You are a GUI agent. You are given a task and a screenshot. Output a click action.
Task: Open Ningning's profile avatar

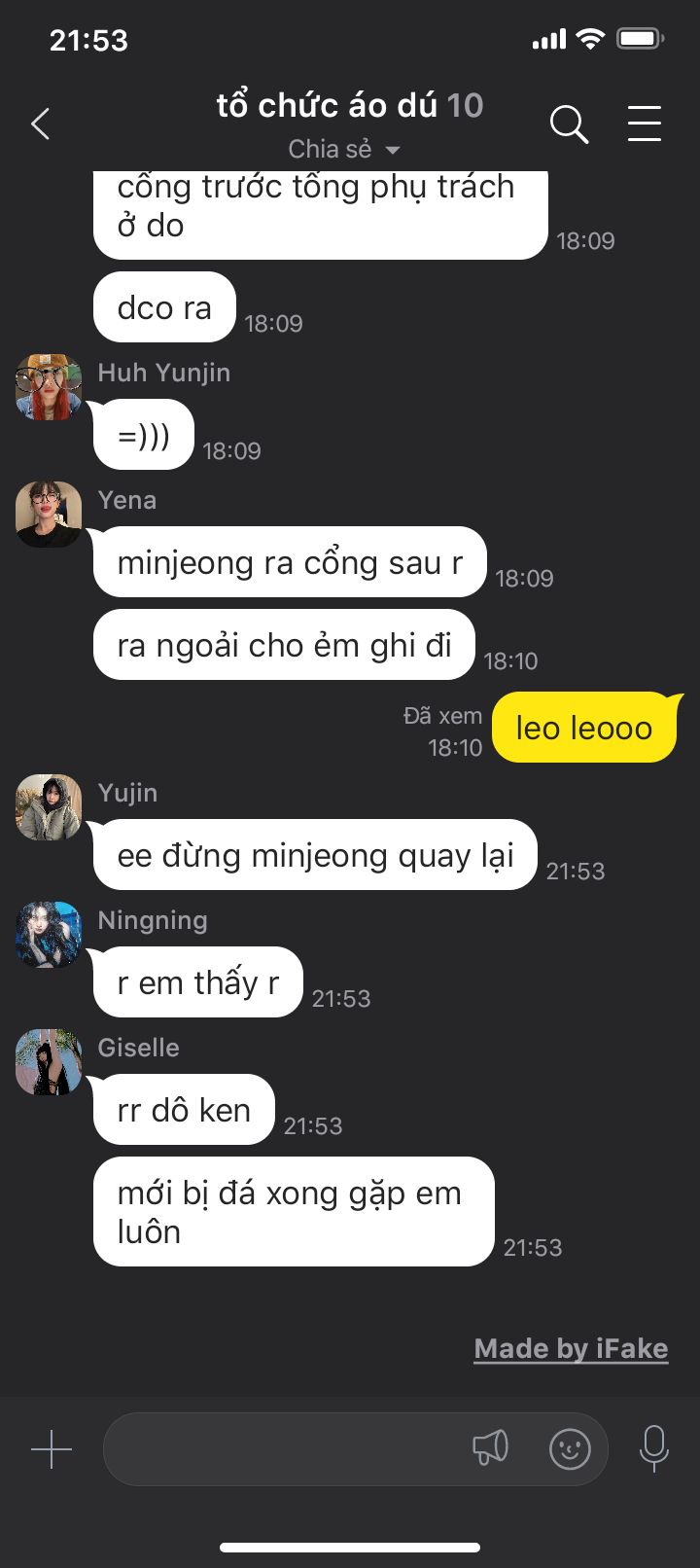coord(49,935)
